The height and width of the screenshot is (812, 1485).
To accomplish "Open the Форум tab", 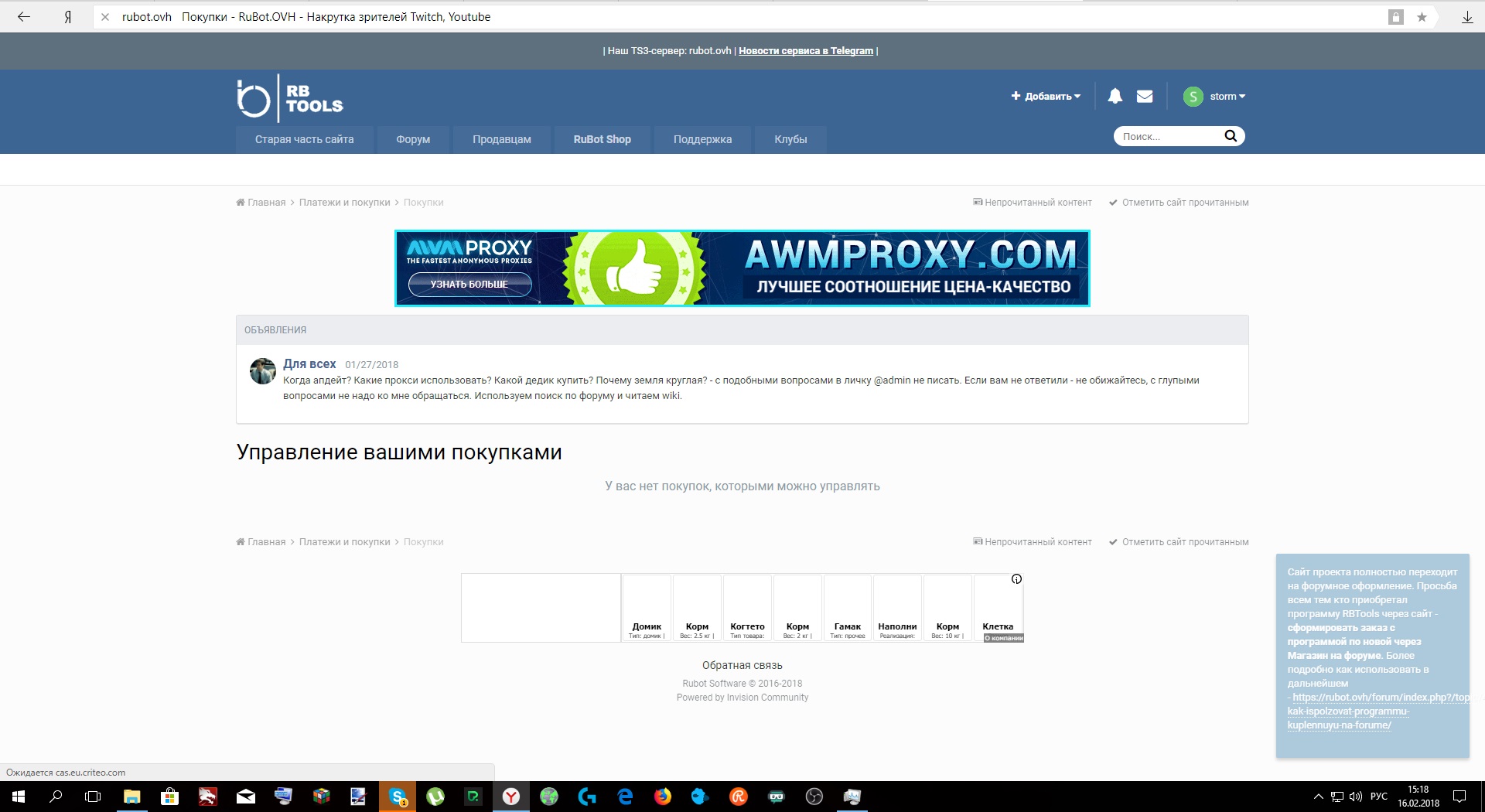I will 413,140.
